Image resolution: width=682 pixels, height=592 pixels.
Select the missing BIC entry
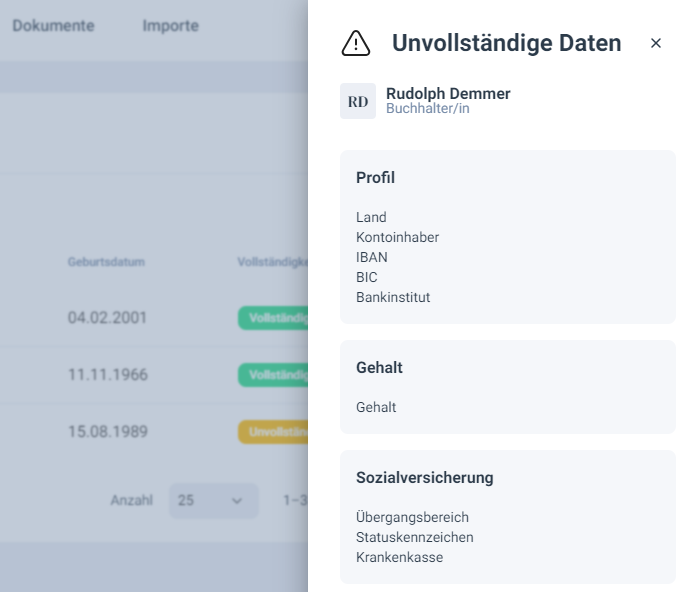click(x=367, y=277)
